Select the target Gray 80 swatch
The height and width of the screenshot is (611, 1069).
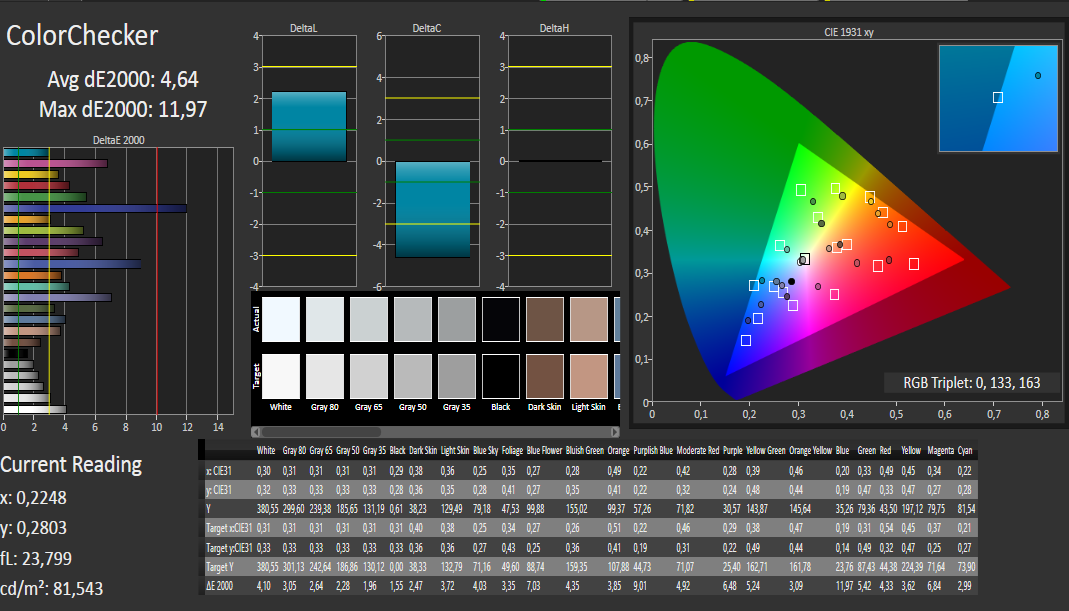(324, 377)
